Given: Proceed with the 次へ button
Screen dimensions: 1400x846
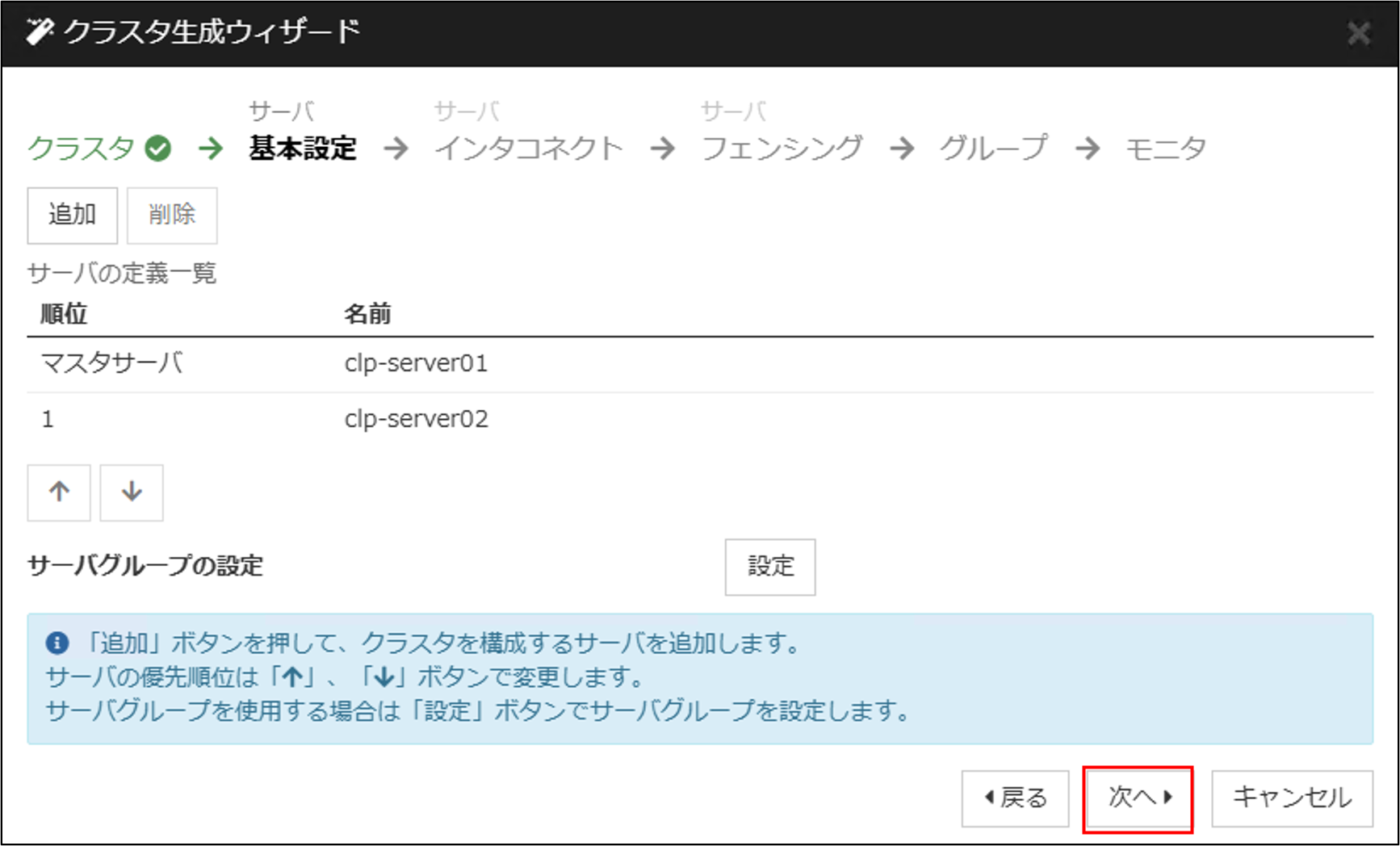Looking at the screenshot, I should (x=1138, y=798).
